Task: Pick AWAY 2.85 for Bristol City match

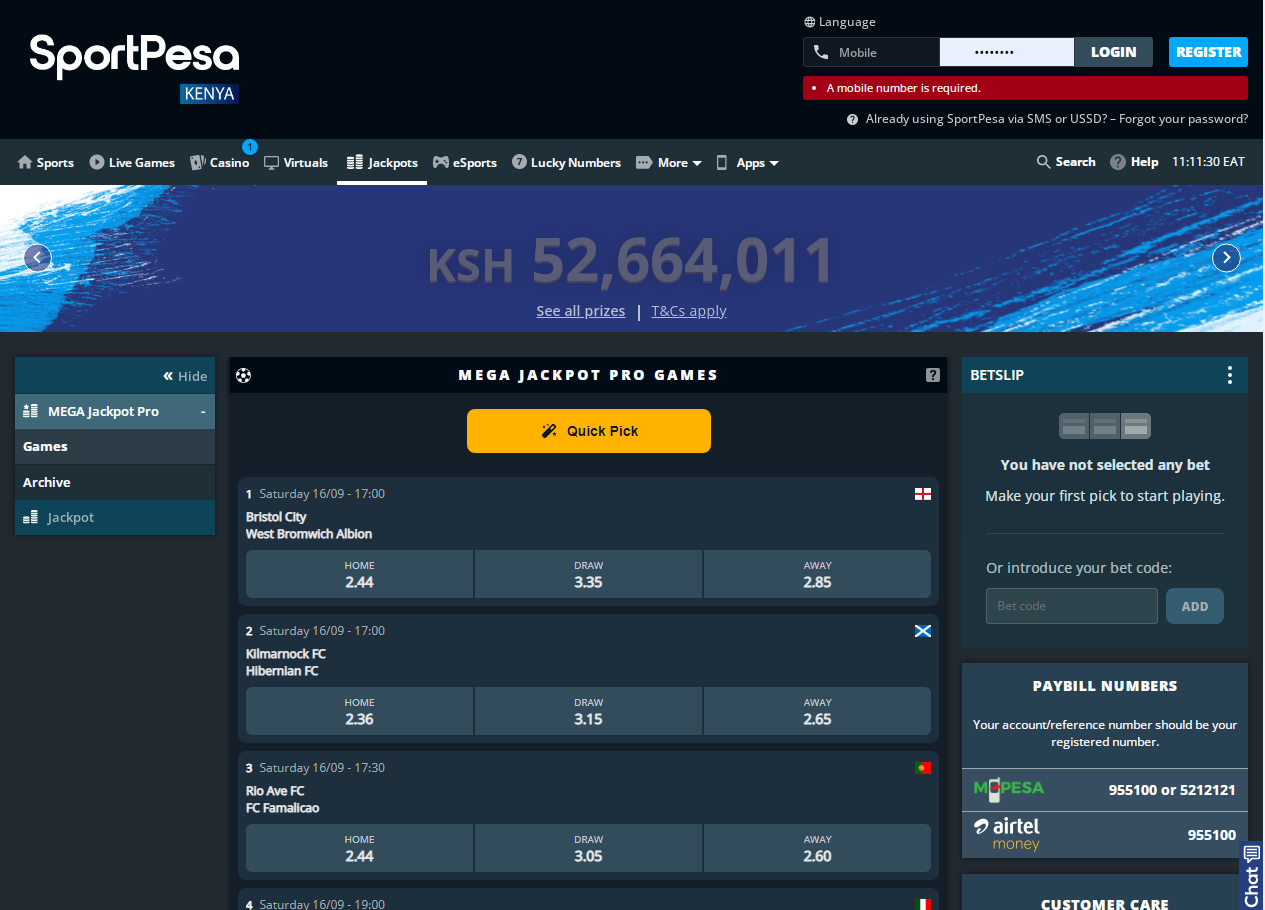Action: tap(817, 574)
